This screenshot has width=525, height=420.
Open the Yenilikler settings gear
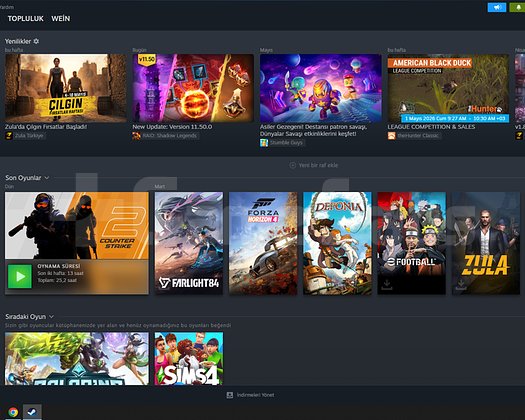36,41
